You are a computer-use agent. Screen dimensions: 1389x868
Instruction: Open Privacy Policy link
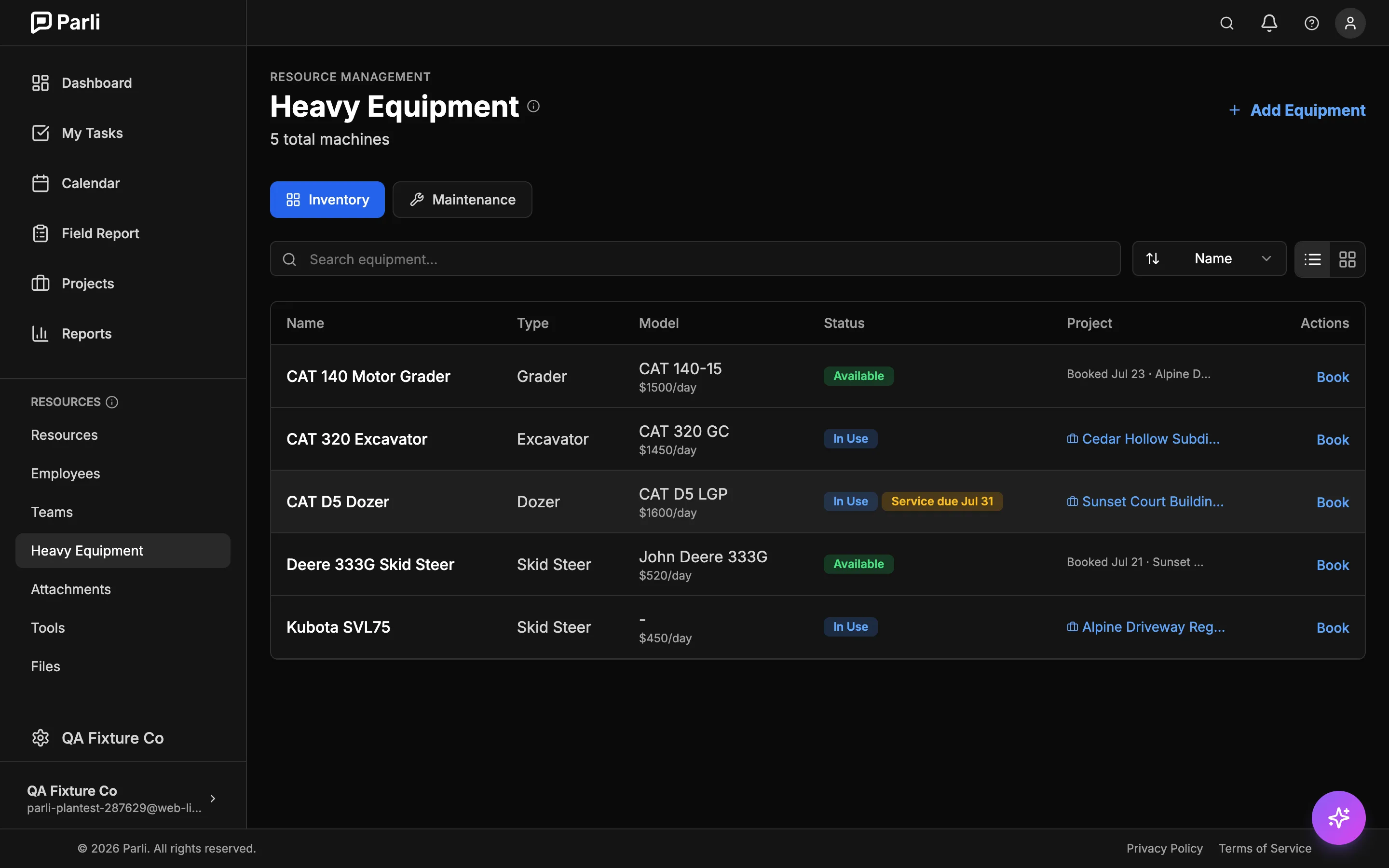click(x=1164, y=848)
